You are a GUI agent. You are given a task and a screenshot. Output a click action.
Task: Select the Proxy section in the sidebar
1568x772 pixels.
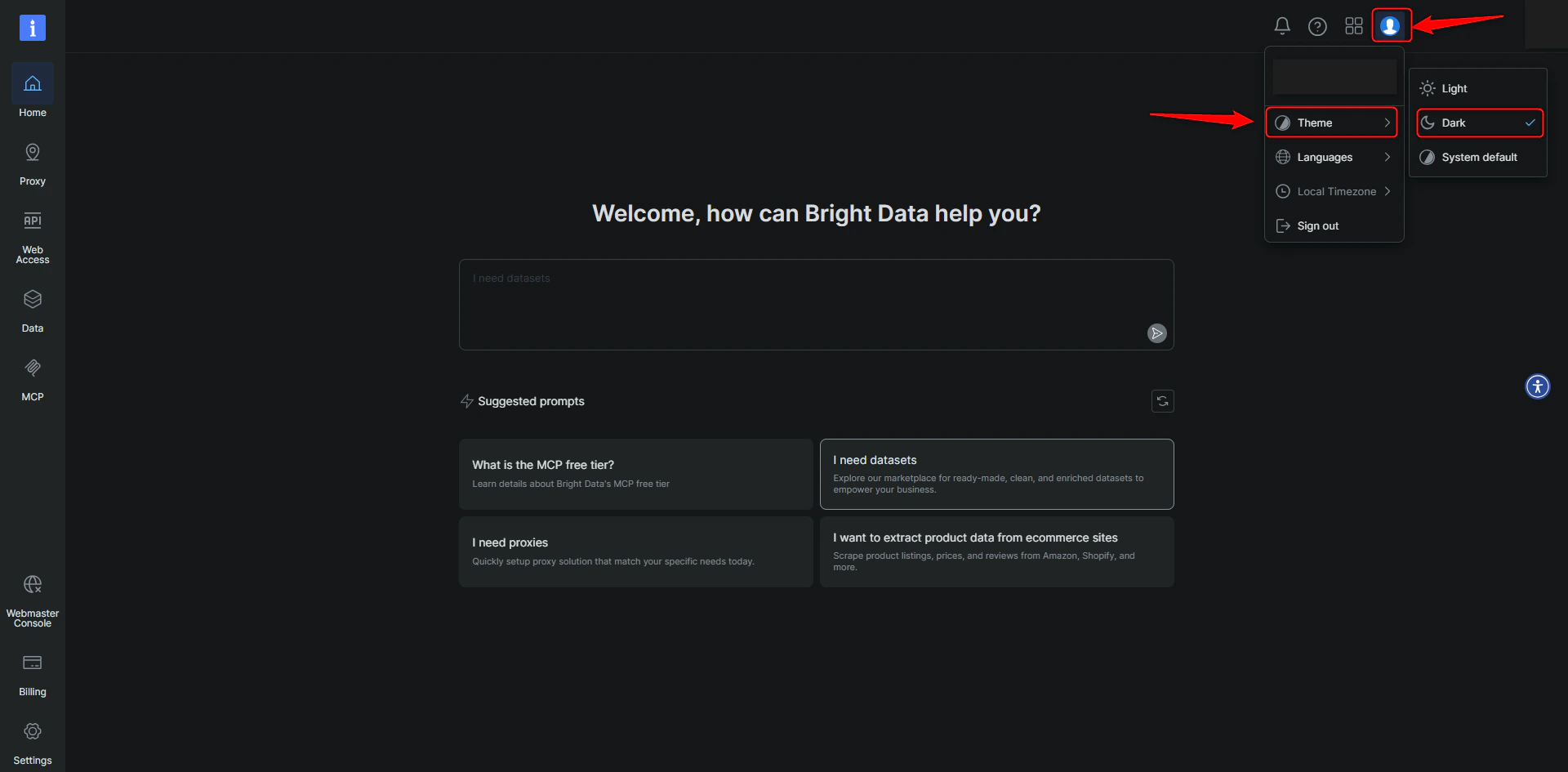(32, 162)
